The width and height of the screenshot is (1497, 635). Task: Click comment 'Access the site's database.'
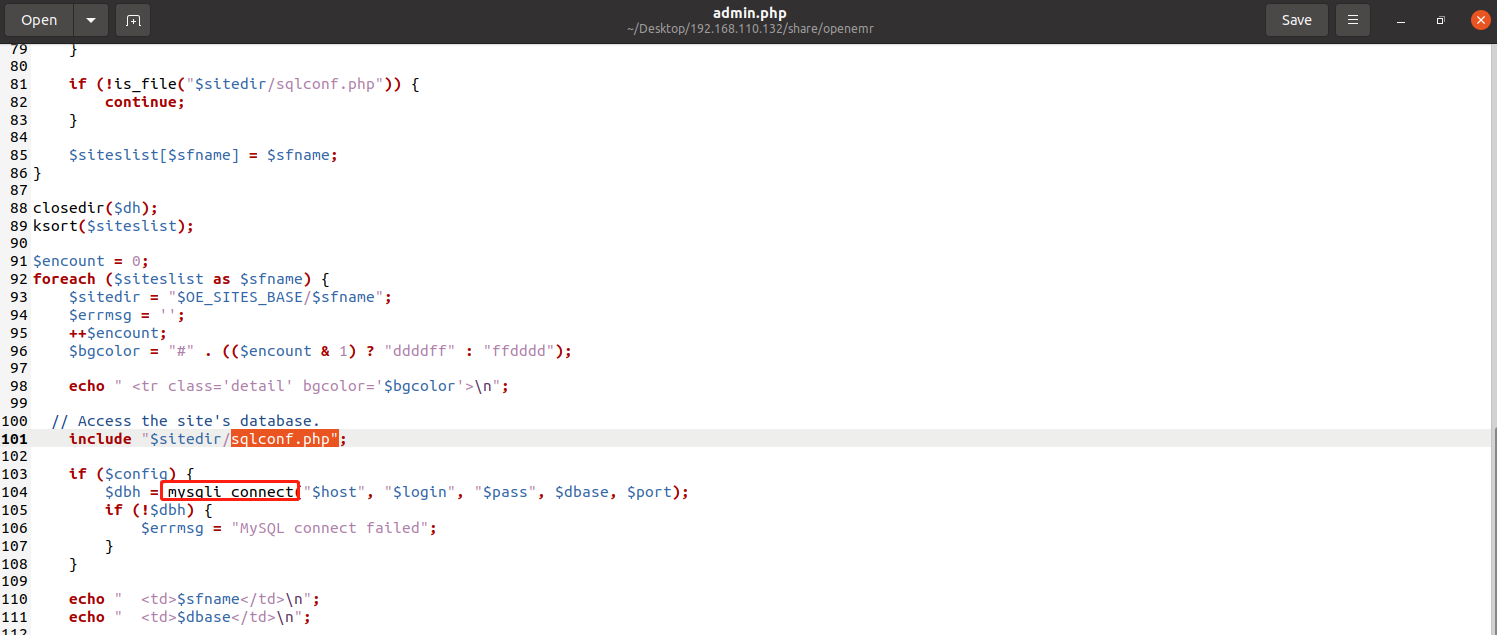point(185,421)
